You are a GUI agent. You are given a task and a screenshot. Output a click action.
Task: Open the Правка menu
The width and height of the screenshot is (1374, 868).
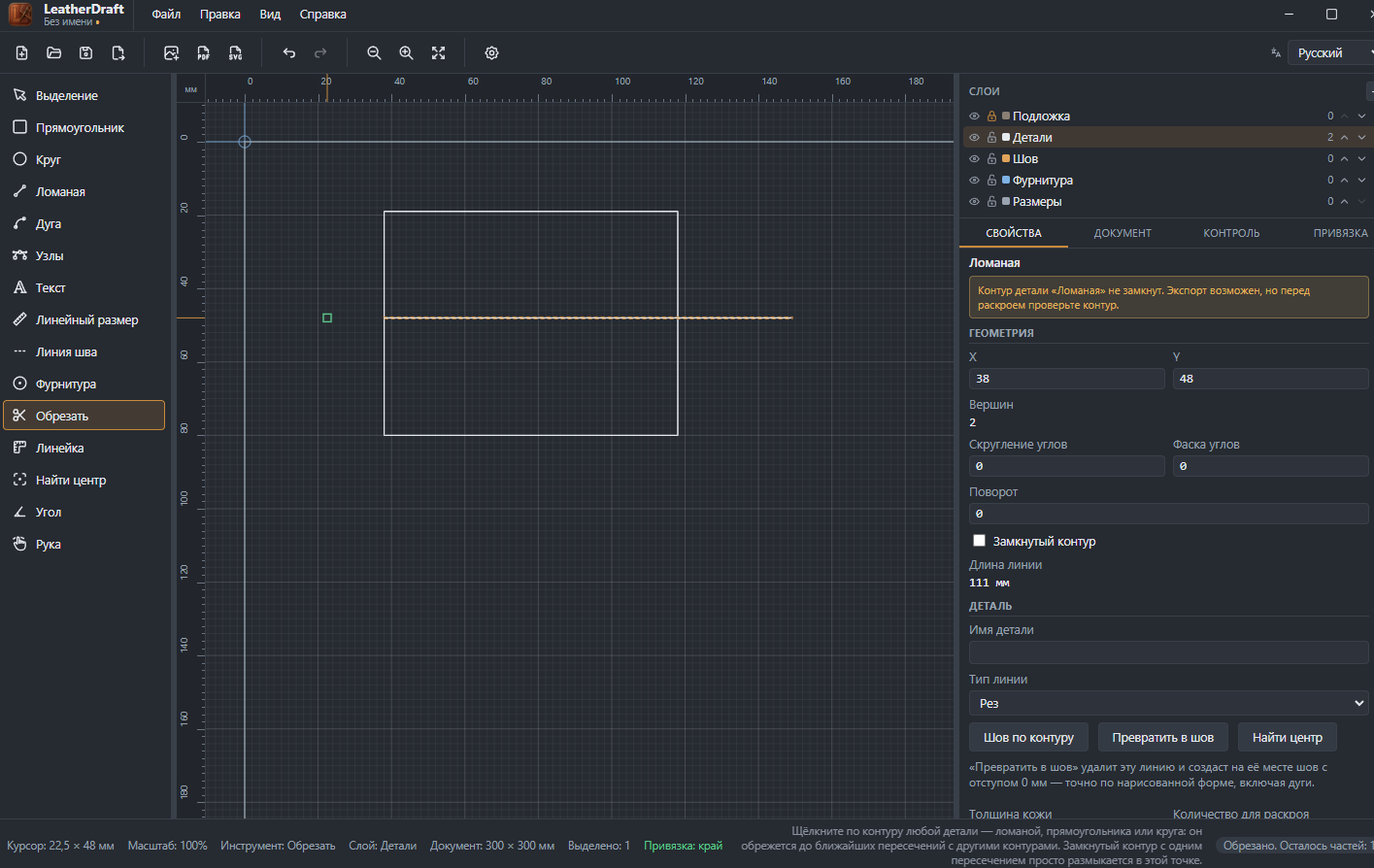(220, 15)
